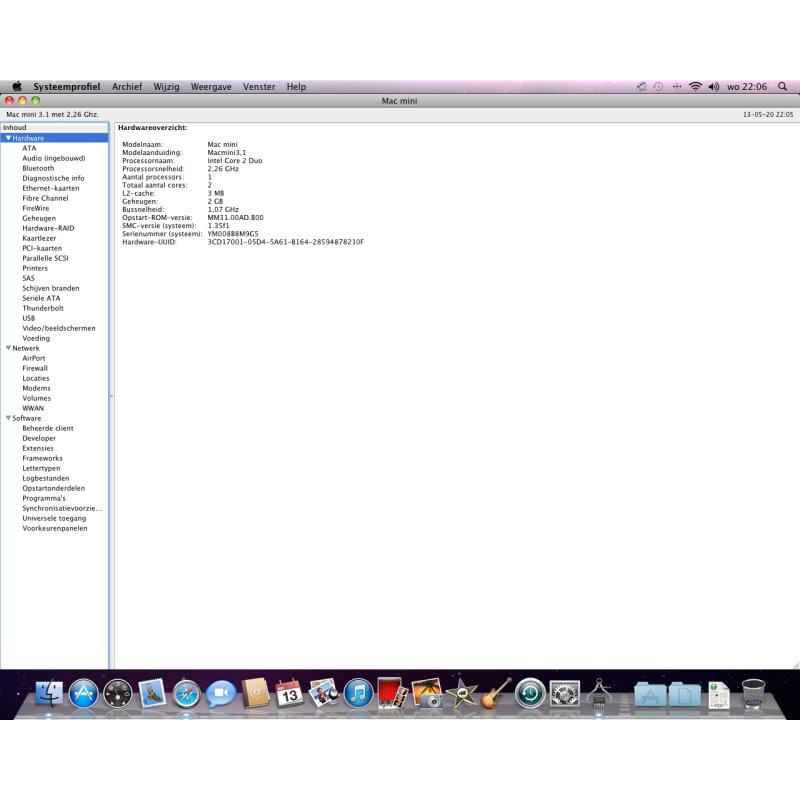
Task: Collapse the Netwerk disclosure triangle
Action: click(x=8, y=348)
